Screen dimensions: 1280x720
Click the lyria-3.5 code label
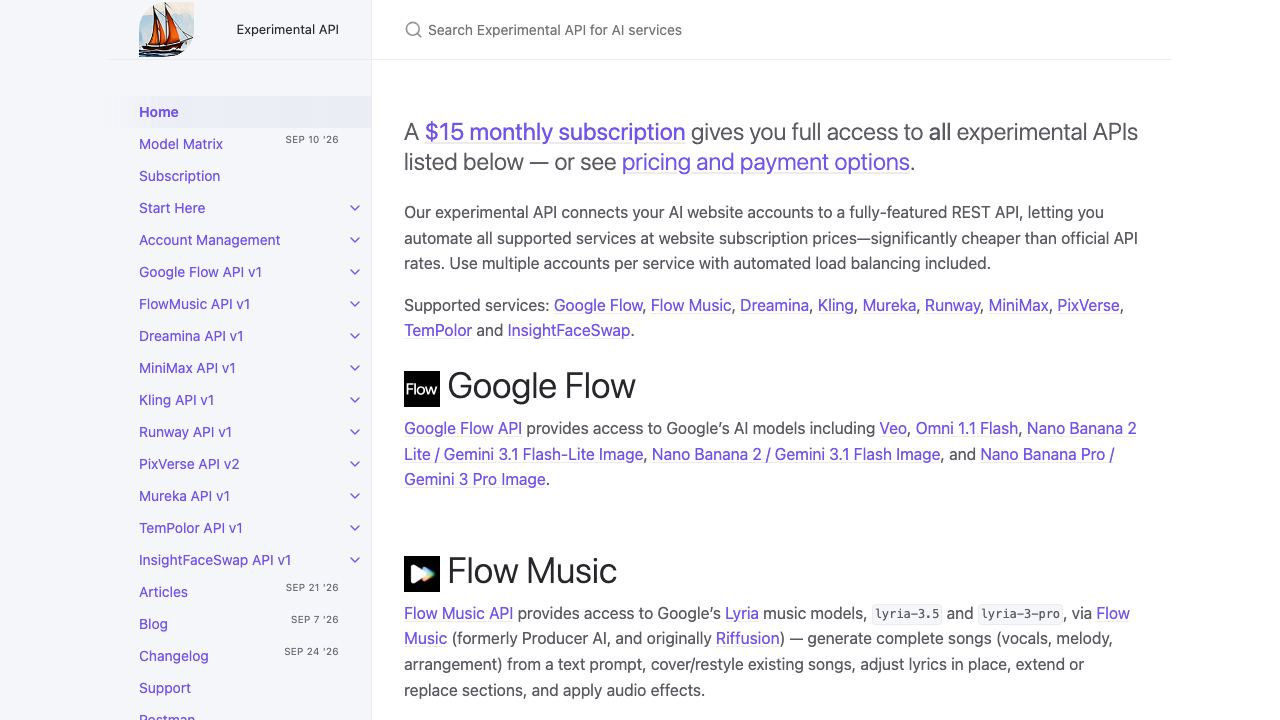pos(907,614)
